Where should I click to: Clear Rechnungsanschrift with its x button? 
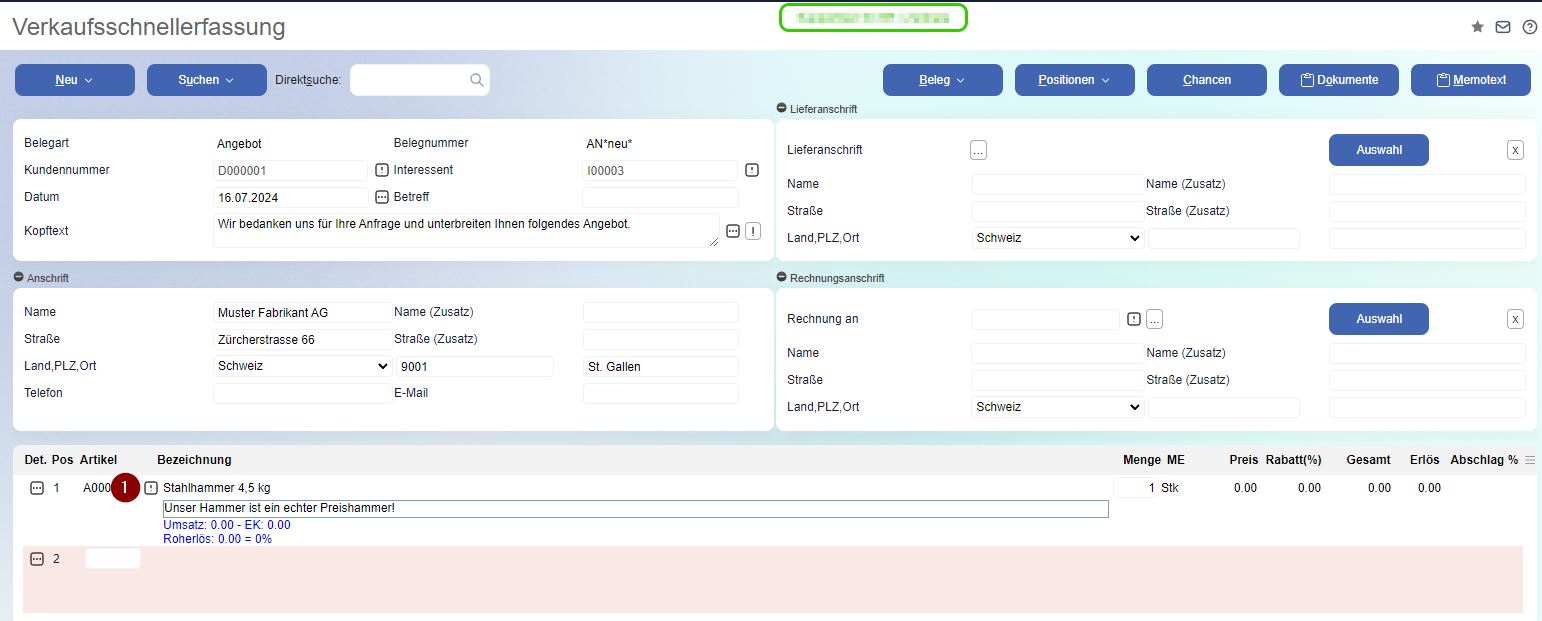coord(1515,319)
